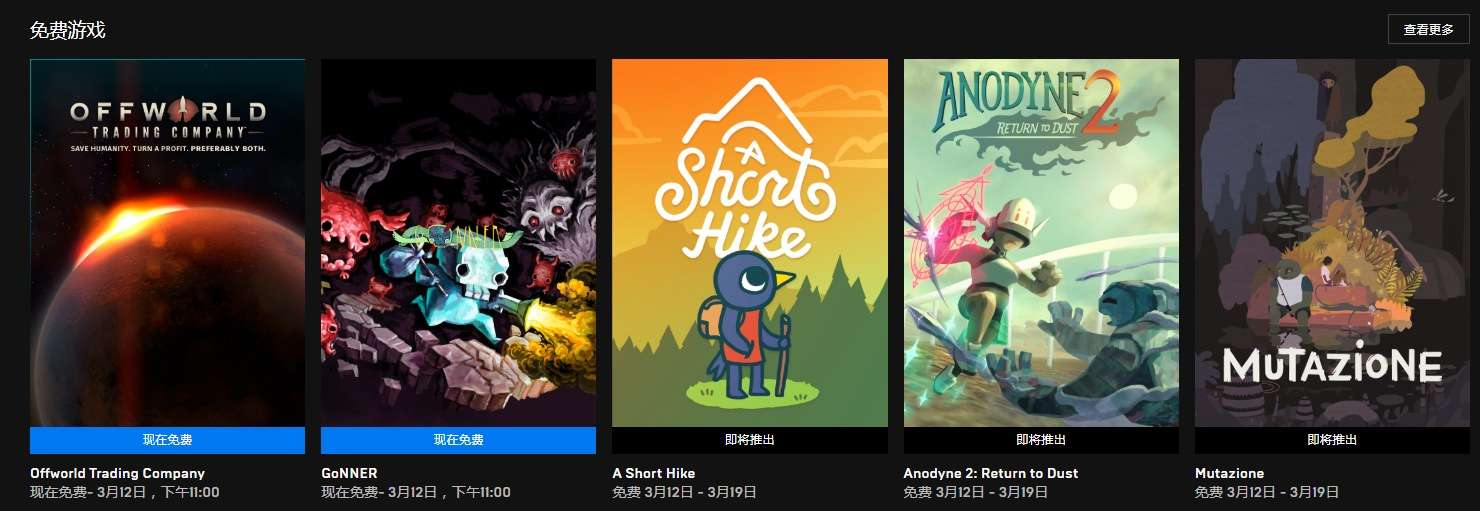Open the Mutazione title link

1229,473
